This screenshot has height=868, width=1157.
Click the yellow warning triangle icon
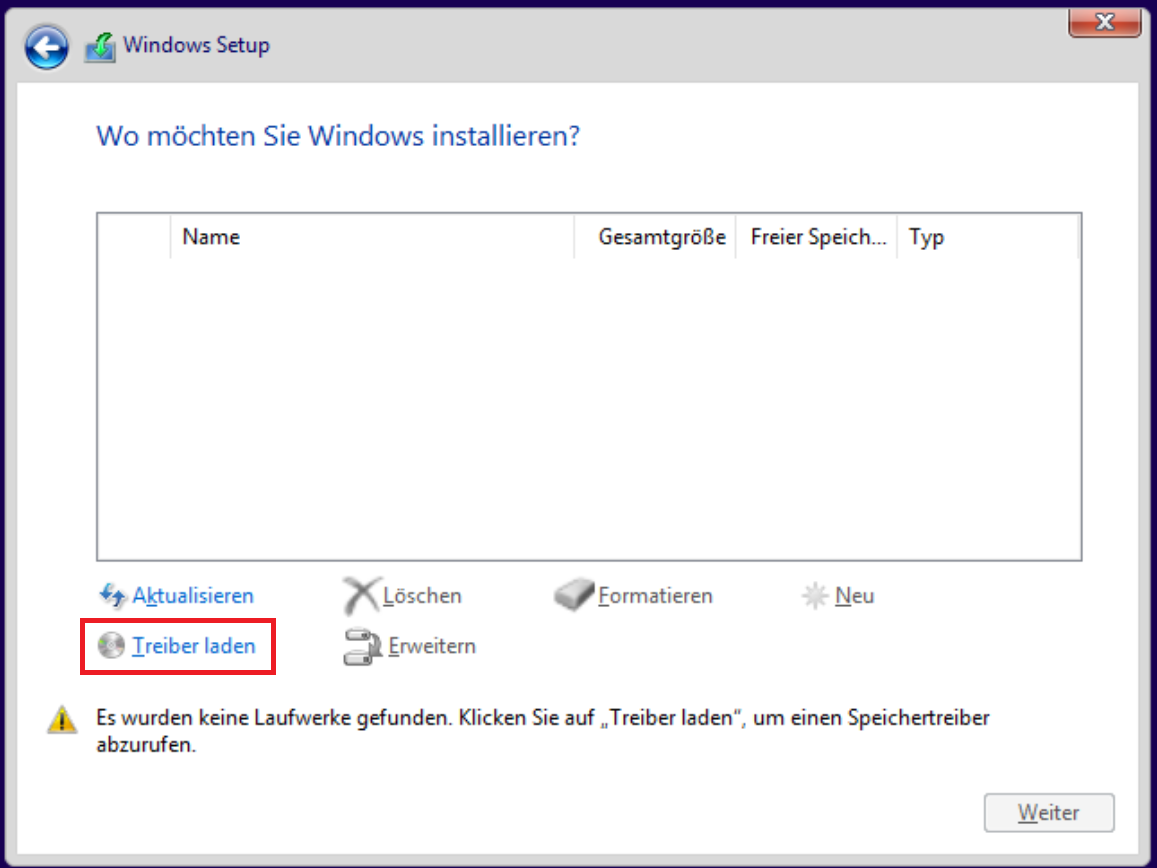[62, 720]
